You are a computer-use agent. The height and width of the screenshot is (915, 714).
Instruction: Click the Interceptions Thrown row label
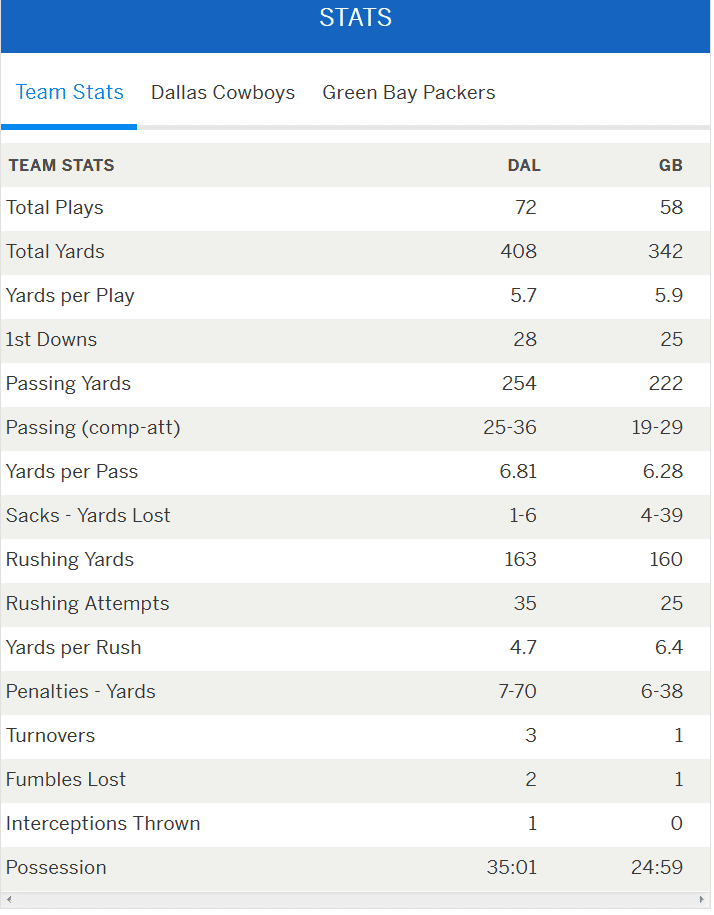click(x=103, y=824)
